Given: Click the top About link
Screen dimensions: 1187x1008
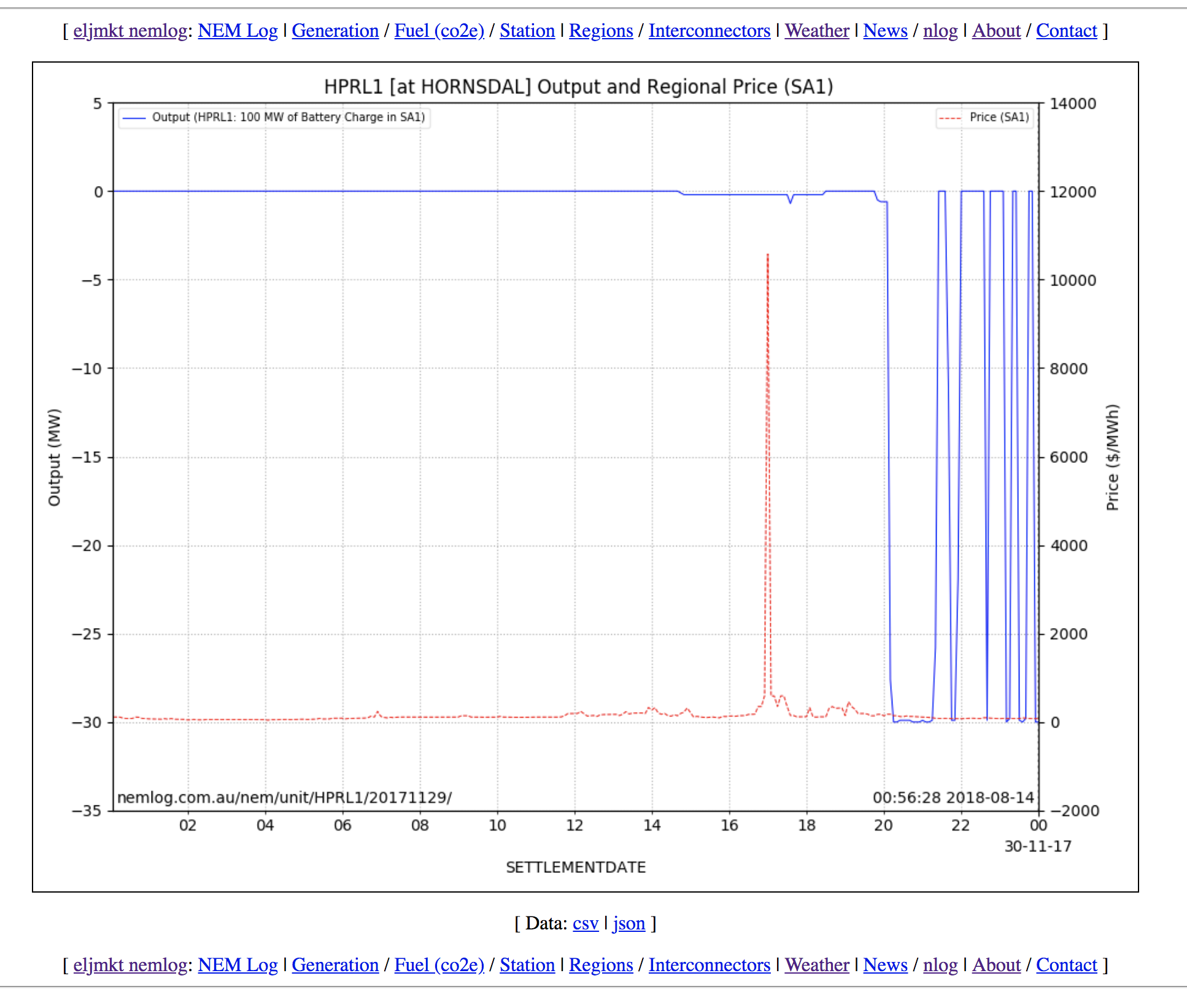Looking at the screenshot, I should click(x=996, y=31).
